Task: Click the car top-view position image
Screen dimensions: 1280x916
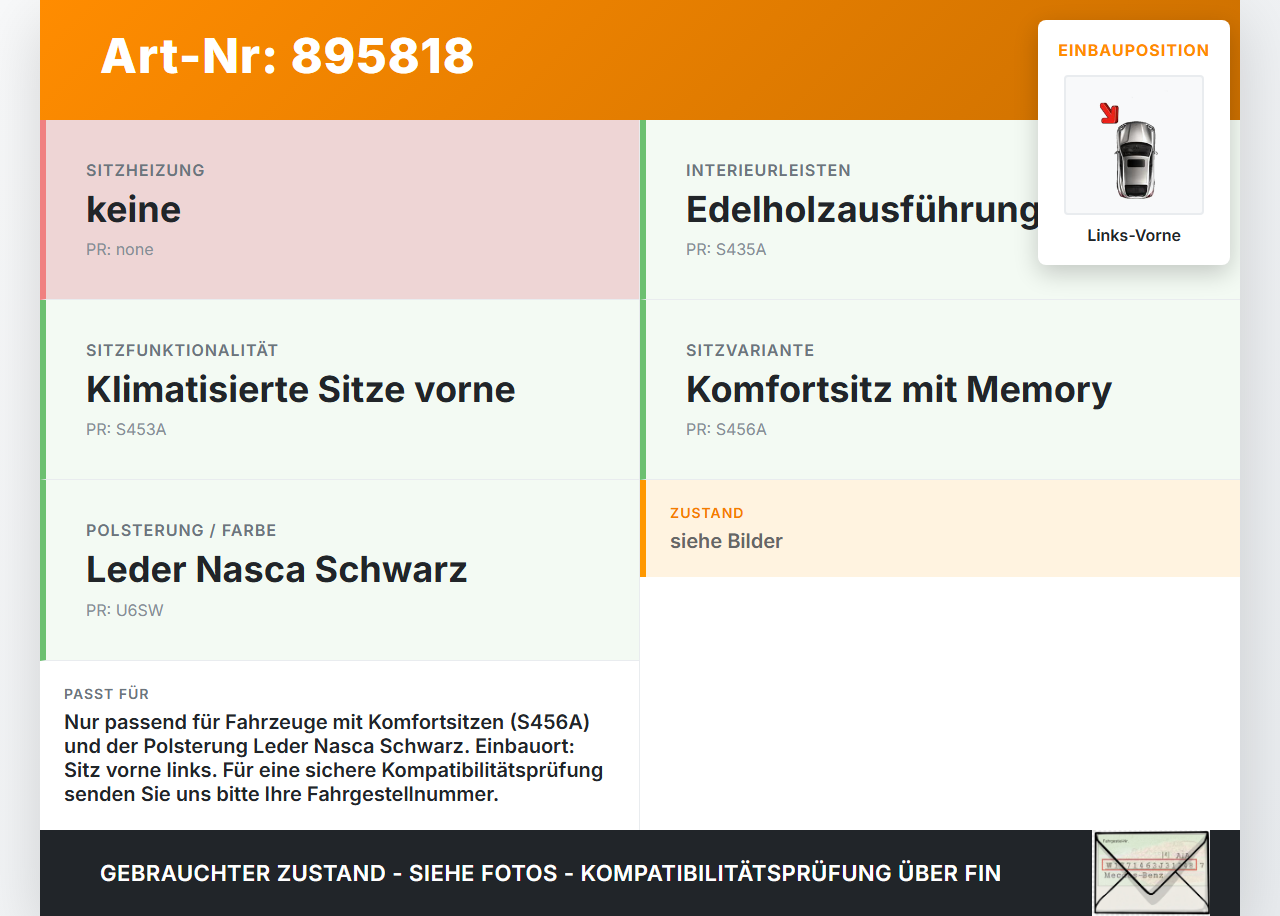Action: (x=1134, y=145)
